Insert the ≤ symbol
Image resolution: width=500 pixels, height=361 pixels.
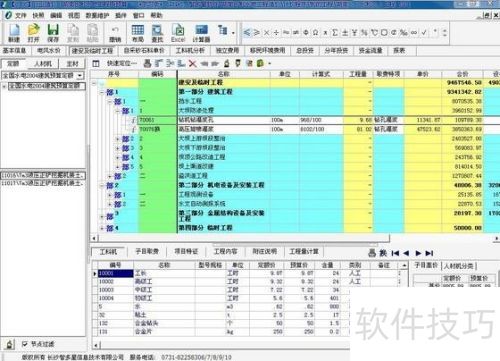pyautogui.click(x=247, y=33)
